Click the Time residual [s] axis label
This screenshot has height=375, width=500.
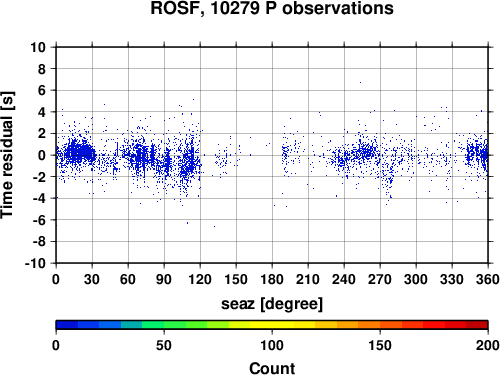tap(7, 155)
